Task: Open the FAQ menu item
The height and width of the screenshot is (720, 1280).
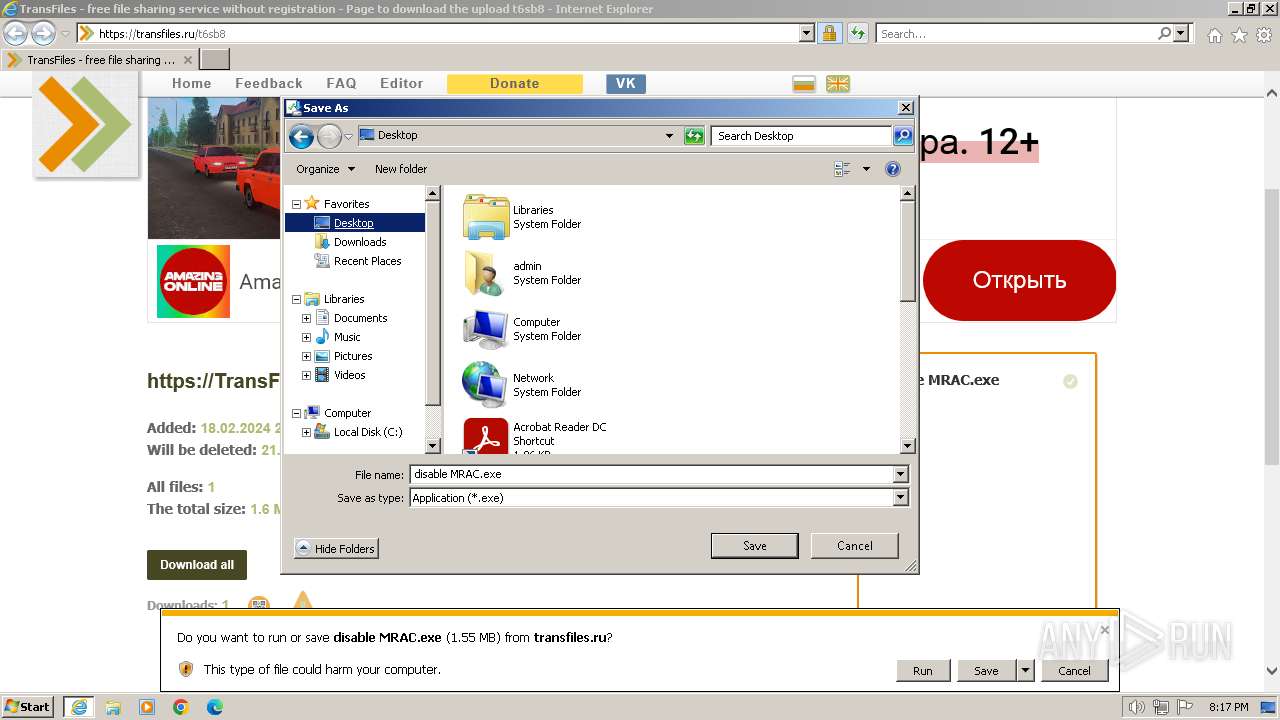Action: click(341, 84)
